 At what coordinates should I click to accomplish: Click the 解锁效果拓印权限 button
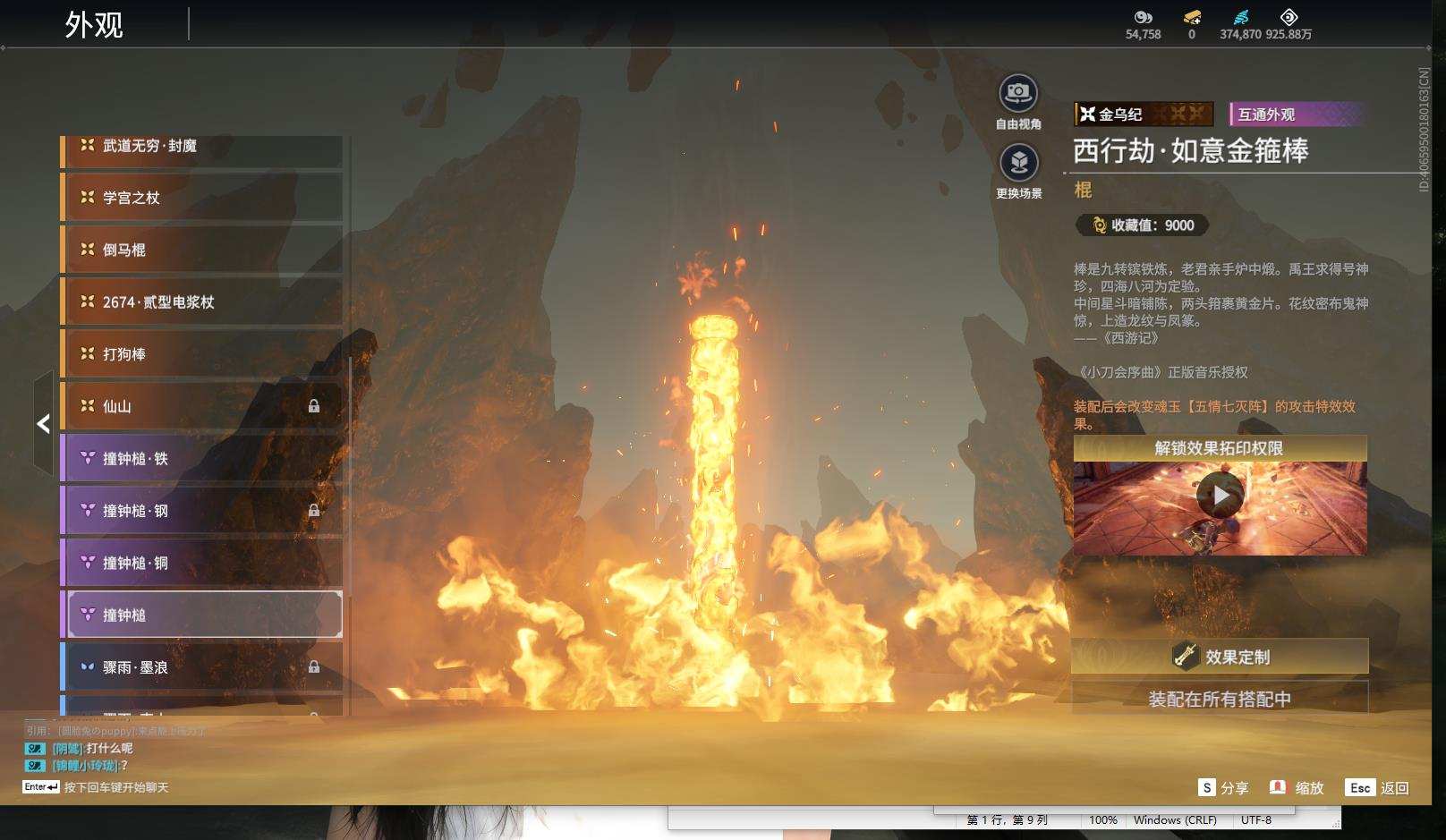[1220, 448]
